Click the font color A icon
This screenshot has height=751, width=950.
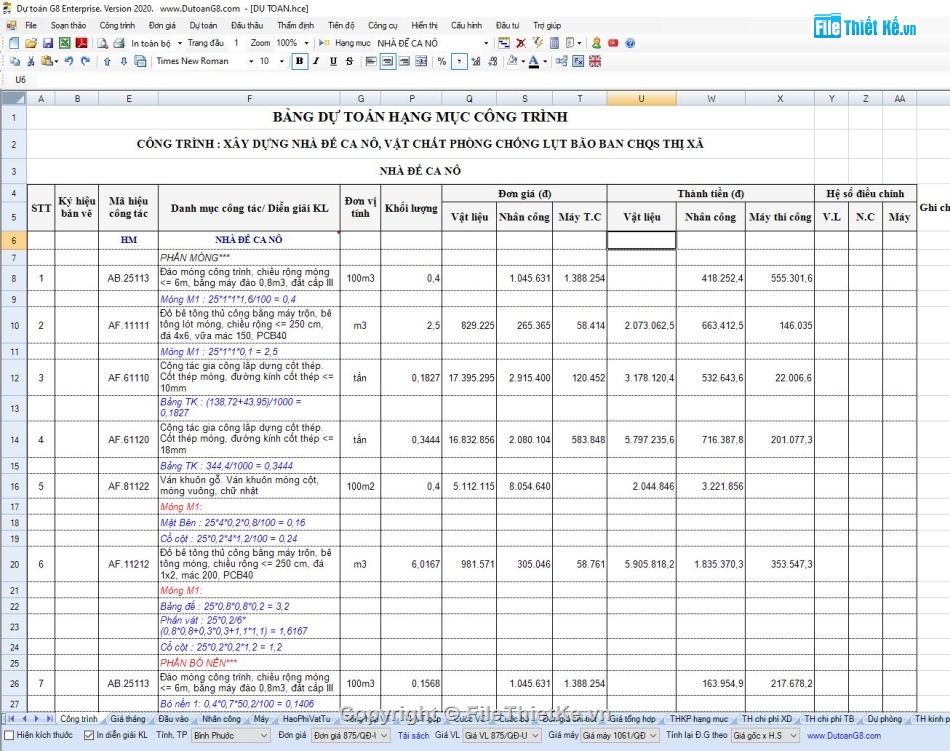pyautogui.click(x=534, y=61)
